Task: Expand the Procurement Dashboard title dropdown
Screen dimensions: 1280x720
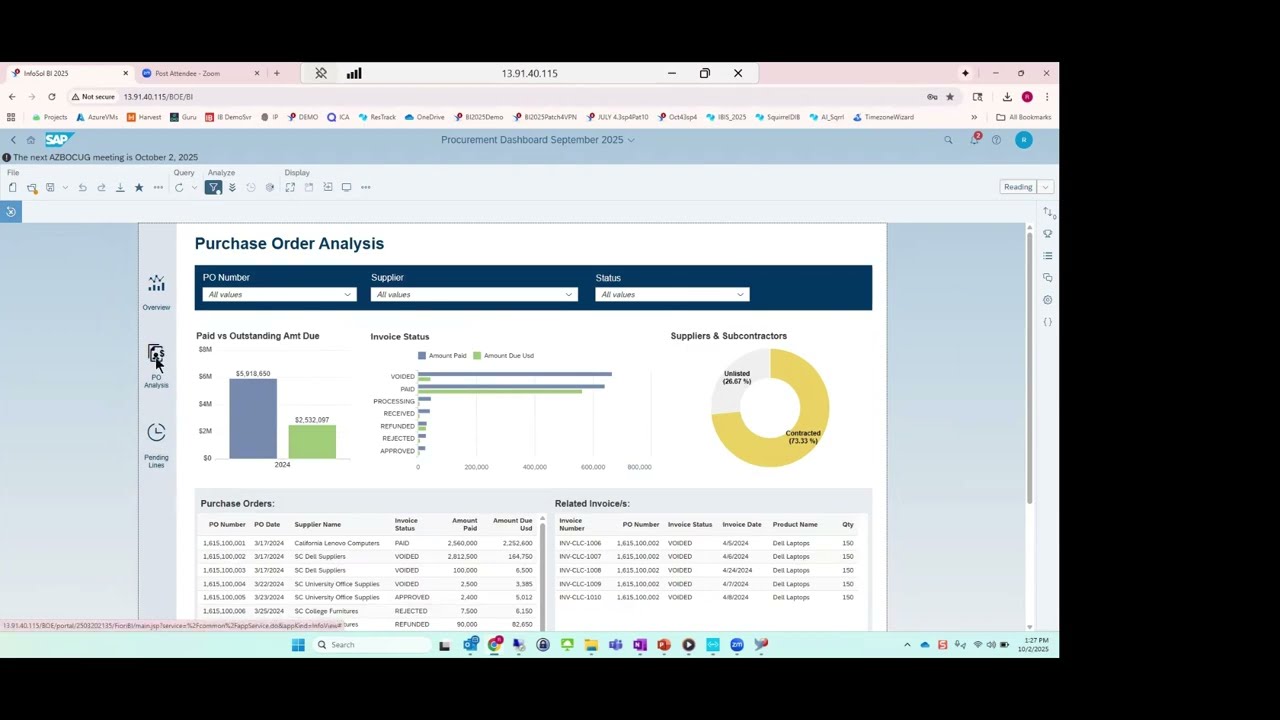Action: [631, 140]
